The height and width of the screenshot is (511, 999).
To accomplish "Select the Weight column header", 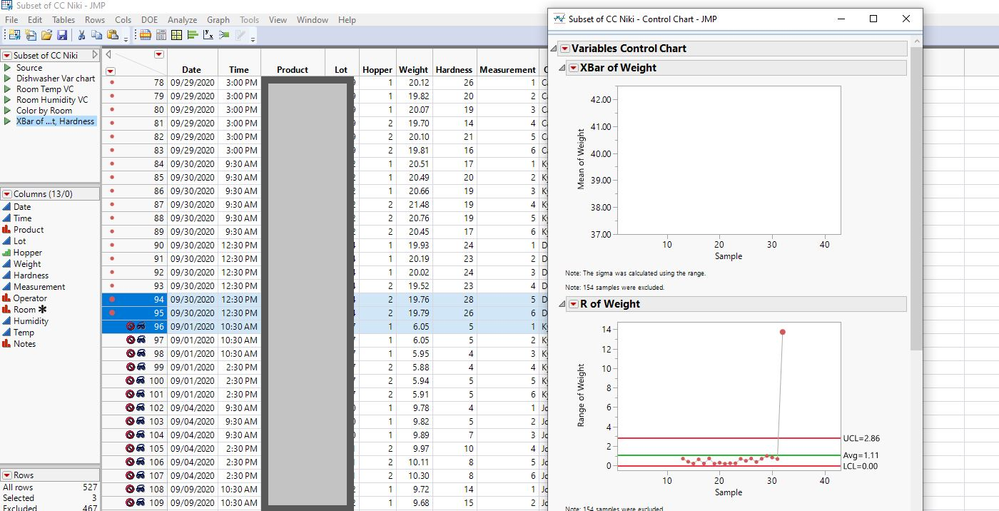I will [x=413, y=69].
